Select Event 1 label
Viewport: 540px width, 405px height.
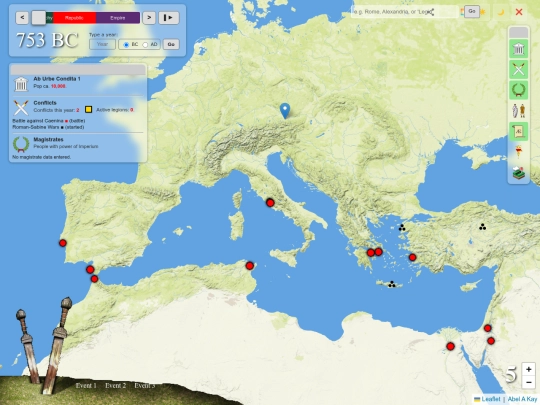(x=86, y=385)
